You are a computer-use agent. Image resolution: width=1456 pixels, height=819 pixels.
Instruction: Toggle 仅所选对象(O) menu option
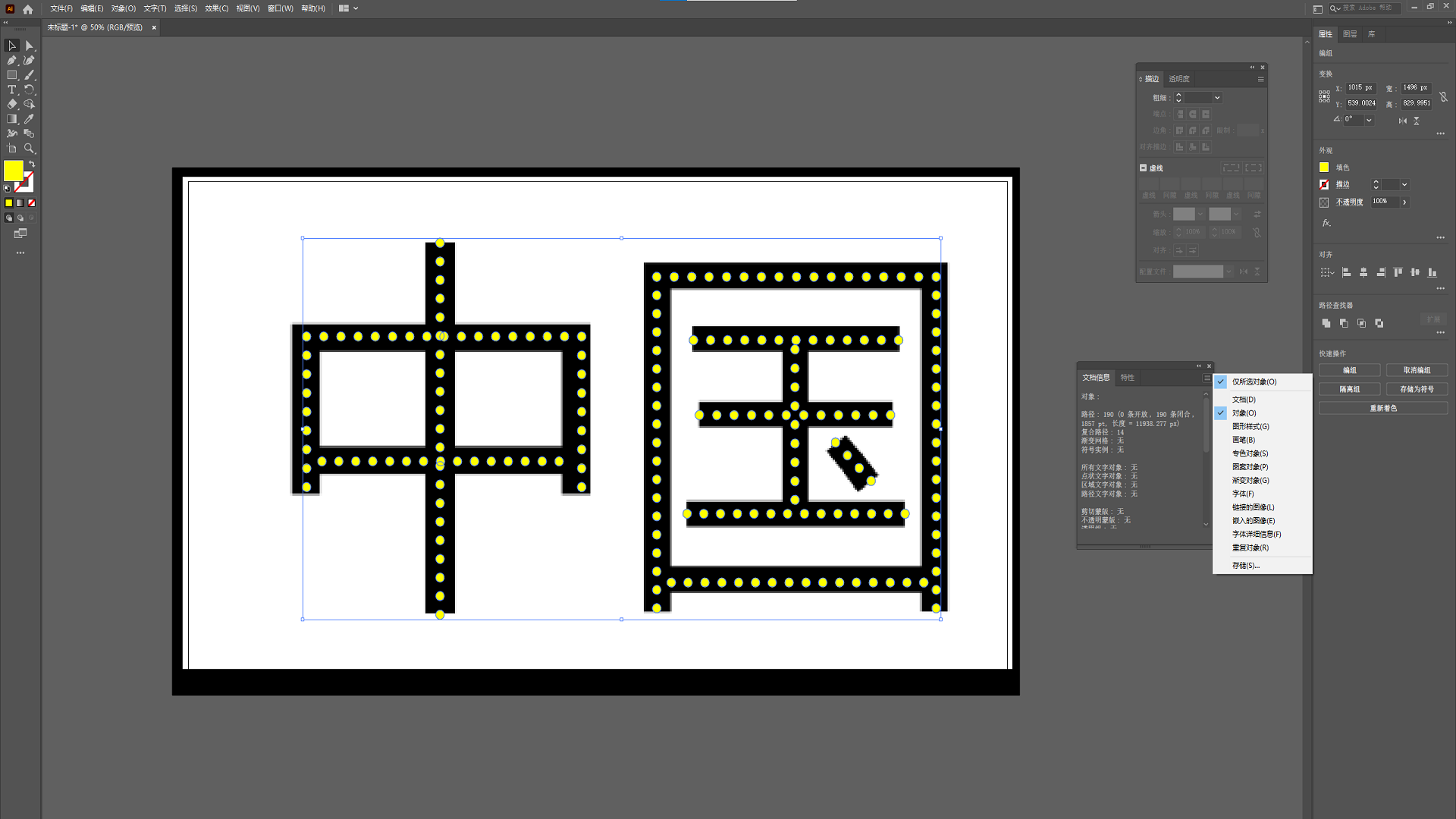(1254, 382)
